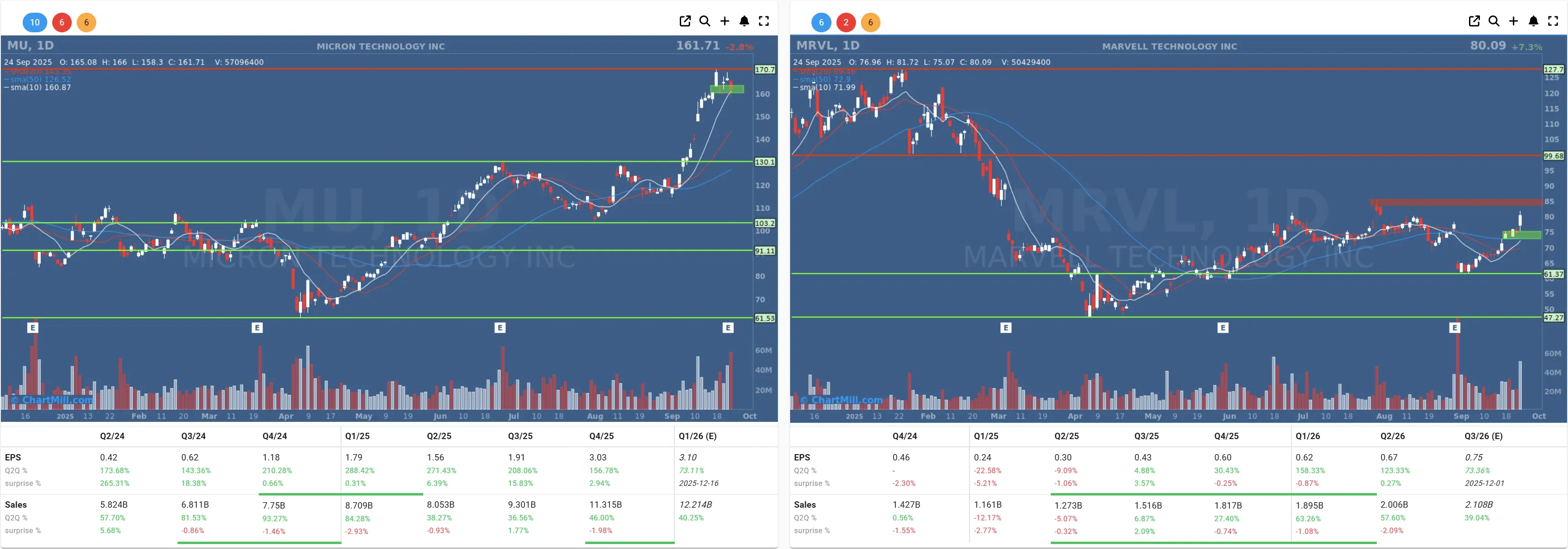Click MU EPS growth 288.42%
This screenshot has height=549, width=1568.
click(360, 470)
